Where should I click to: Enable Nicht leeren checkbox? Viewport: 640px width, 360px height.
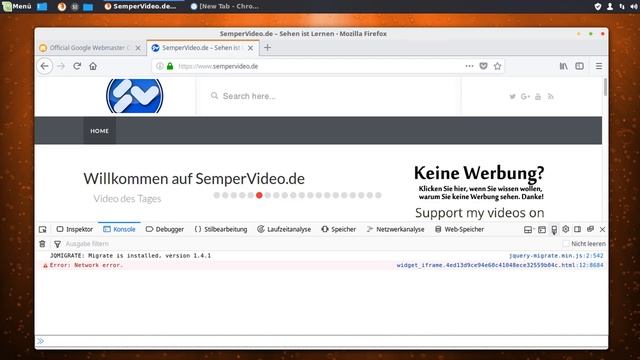point(566,244)
